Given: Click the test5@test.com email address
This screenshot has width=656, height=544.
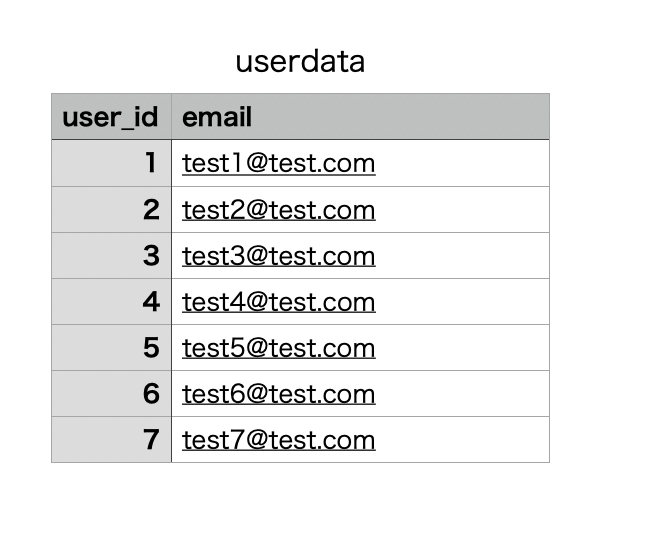Looking at the screenshot, I should pyautogui.click(x=278, y=348).
